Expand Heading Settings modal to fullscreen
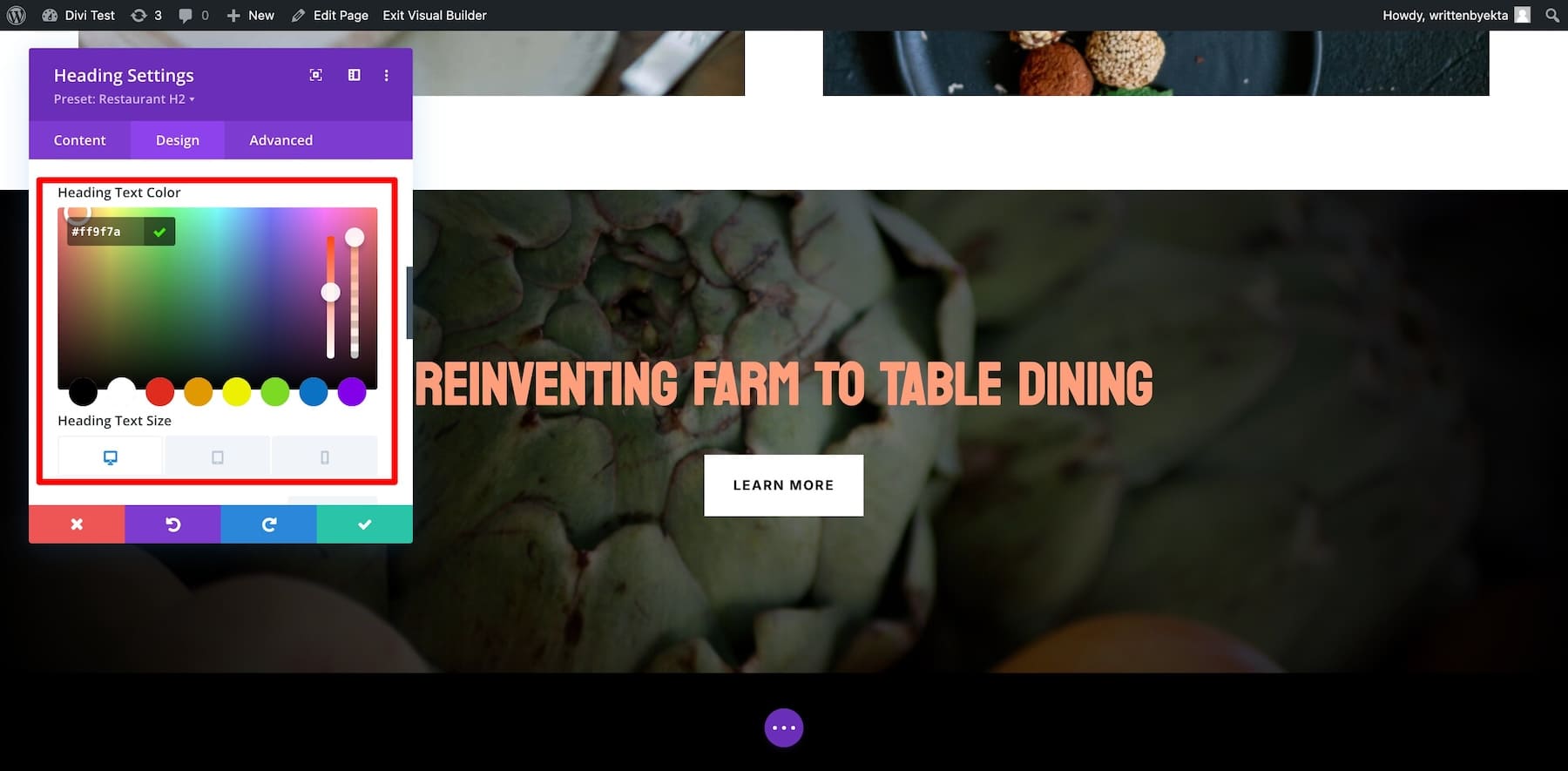Viewport: 1568px width, 771px height. coord(316,75)
